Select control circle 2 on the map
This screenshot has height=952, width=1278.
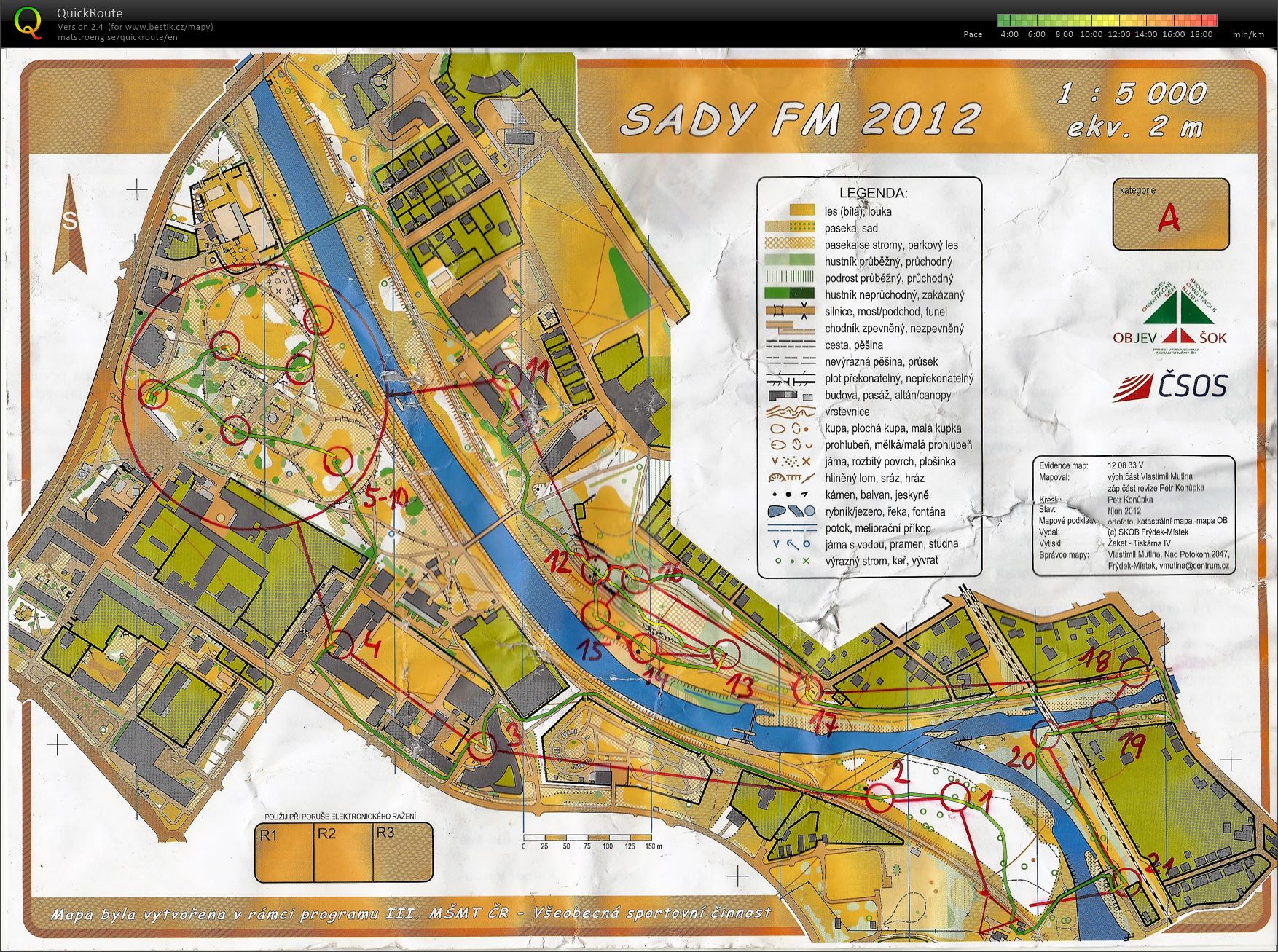click(x=880, y=798)
